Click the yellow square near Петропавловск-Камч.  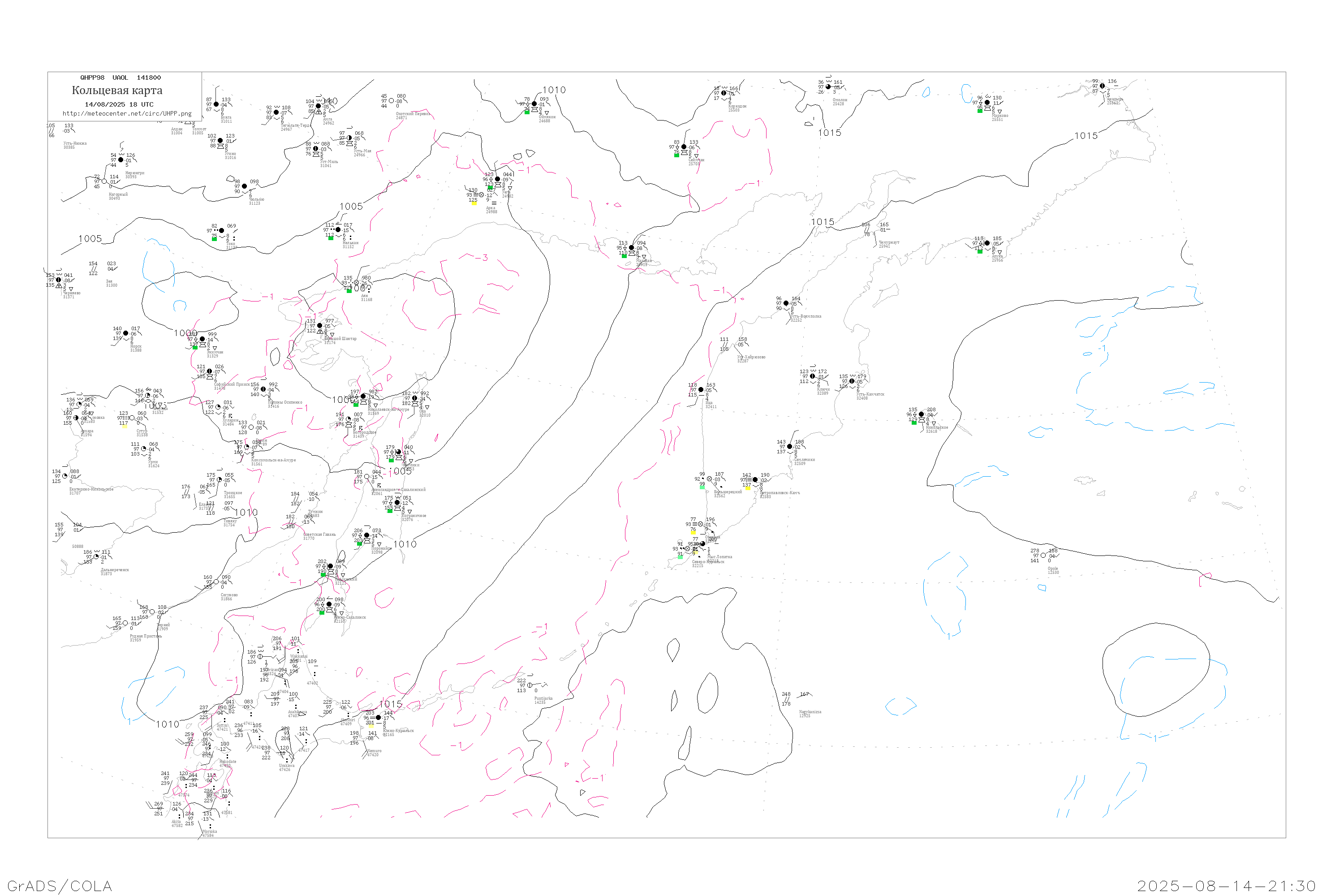click(747, 488)
